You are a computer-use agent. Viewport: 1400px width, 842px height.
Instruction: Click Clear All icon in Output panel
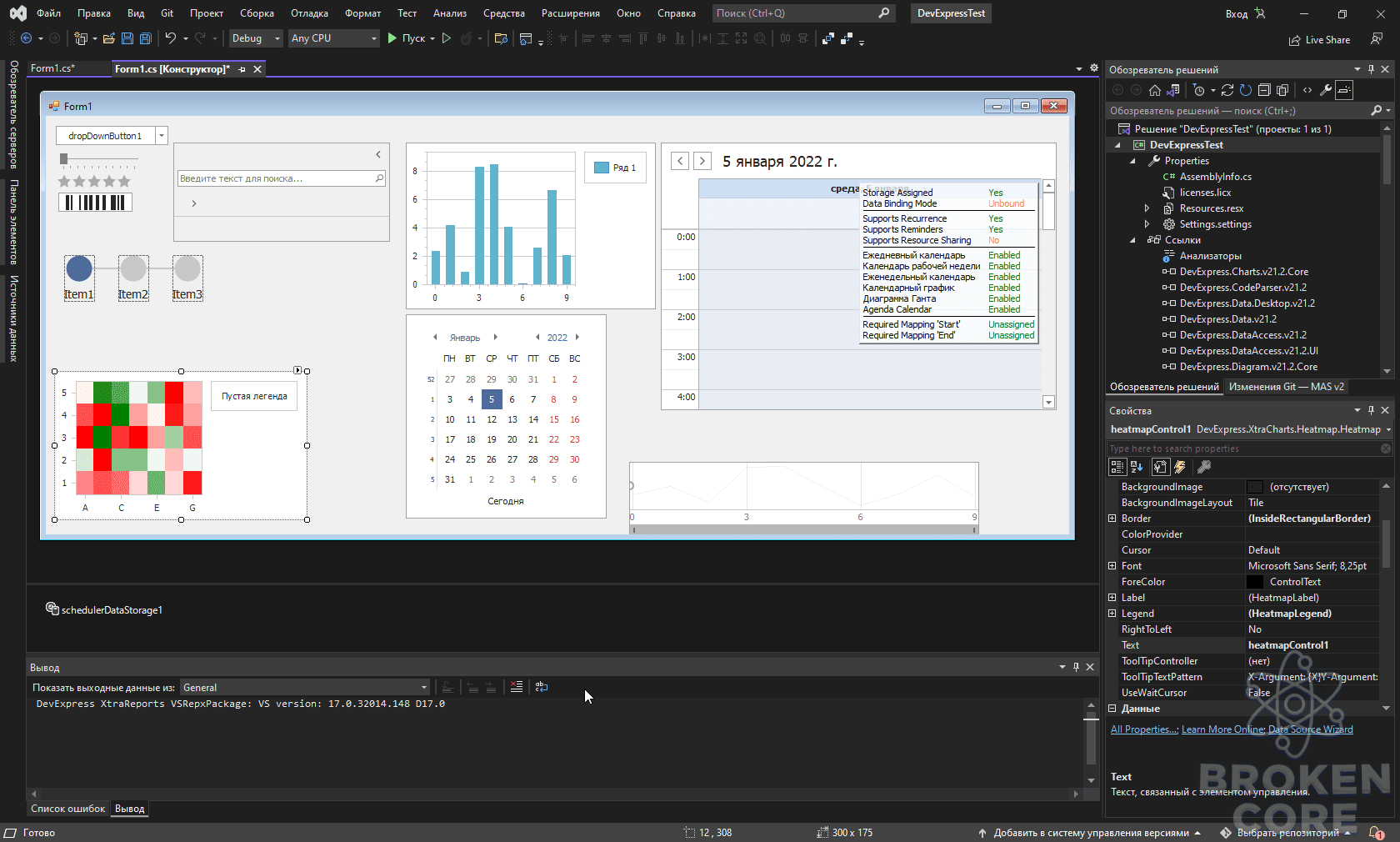pyautogui.click(x=517, y=687)
